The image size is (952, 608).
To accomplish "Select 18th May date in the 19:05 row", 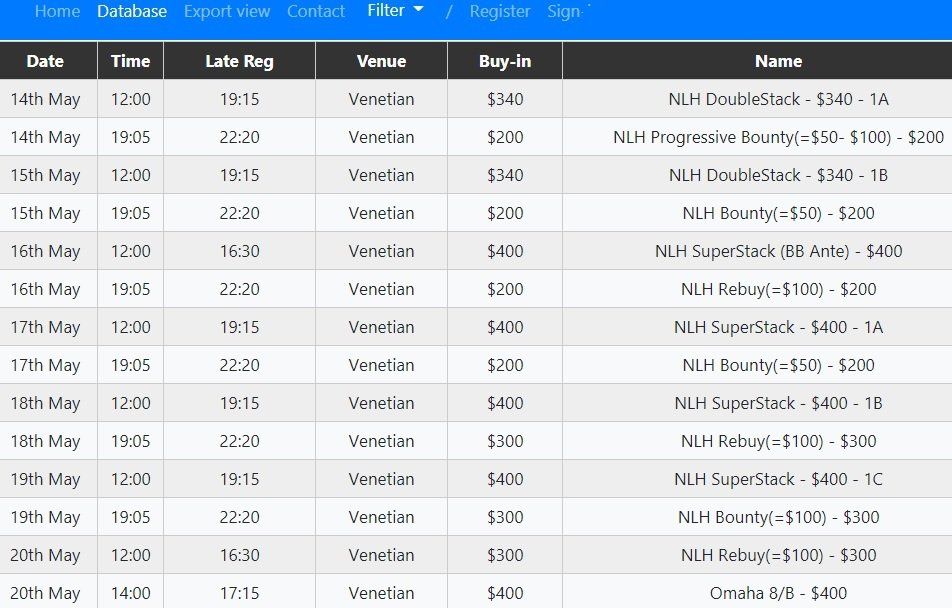I will click(49, 441).
